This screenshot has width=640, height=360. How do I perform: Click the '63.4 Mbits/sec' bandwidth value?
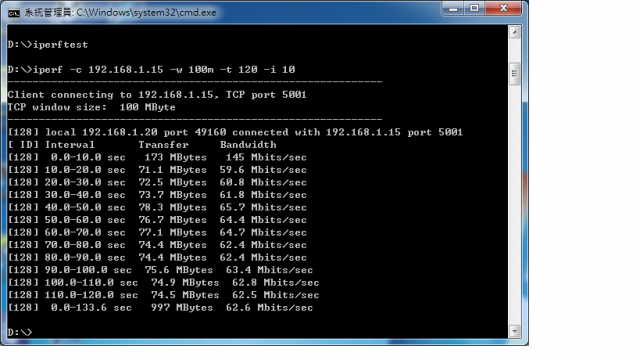(269, 270)
